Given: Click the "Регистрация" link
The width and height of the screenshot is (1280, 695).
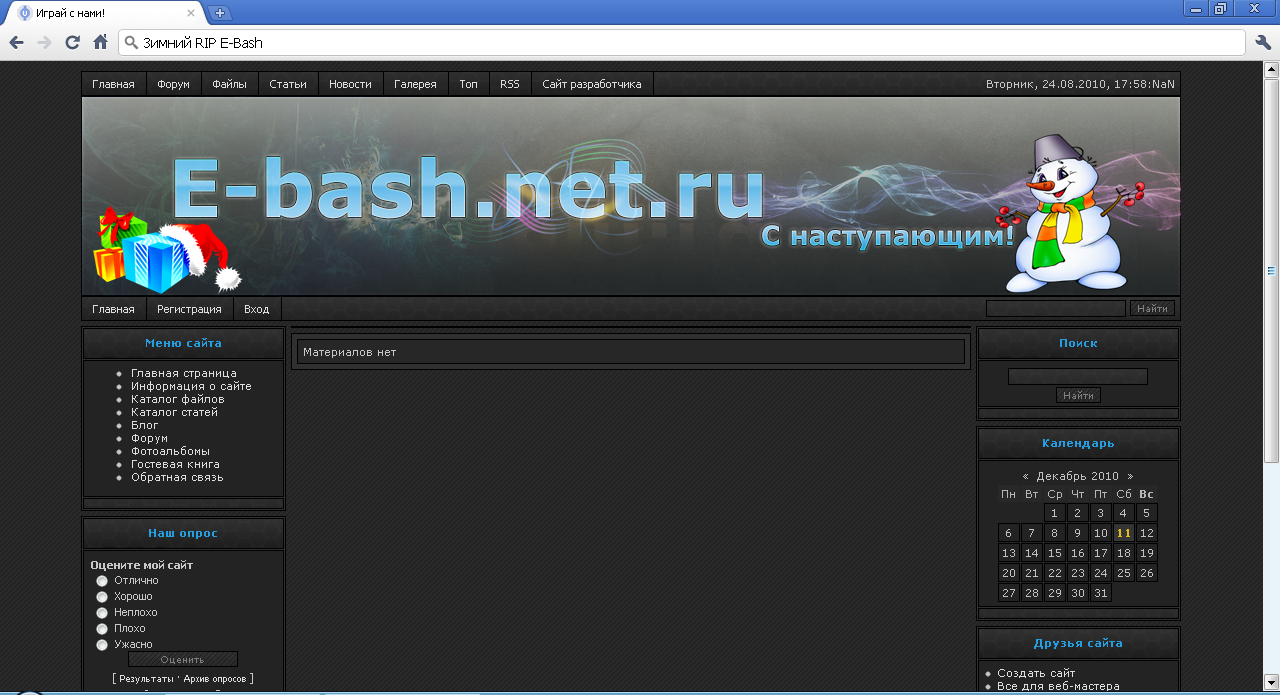Looking at the screenshot, I should tap(189, 309).
